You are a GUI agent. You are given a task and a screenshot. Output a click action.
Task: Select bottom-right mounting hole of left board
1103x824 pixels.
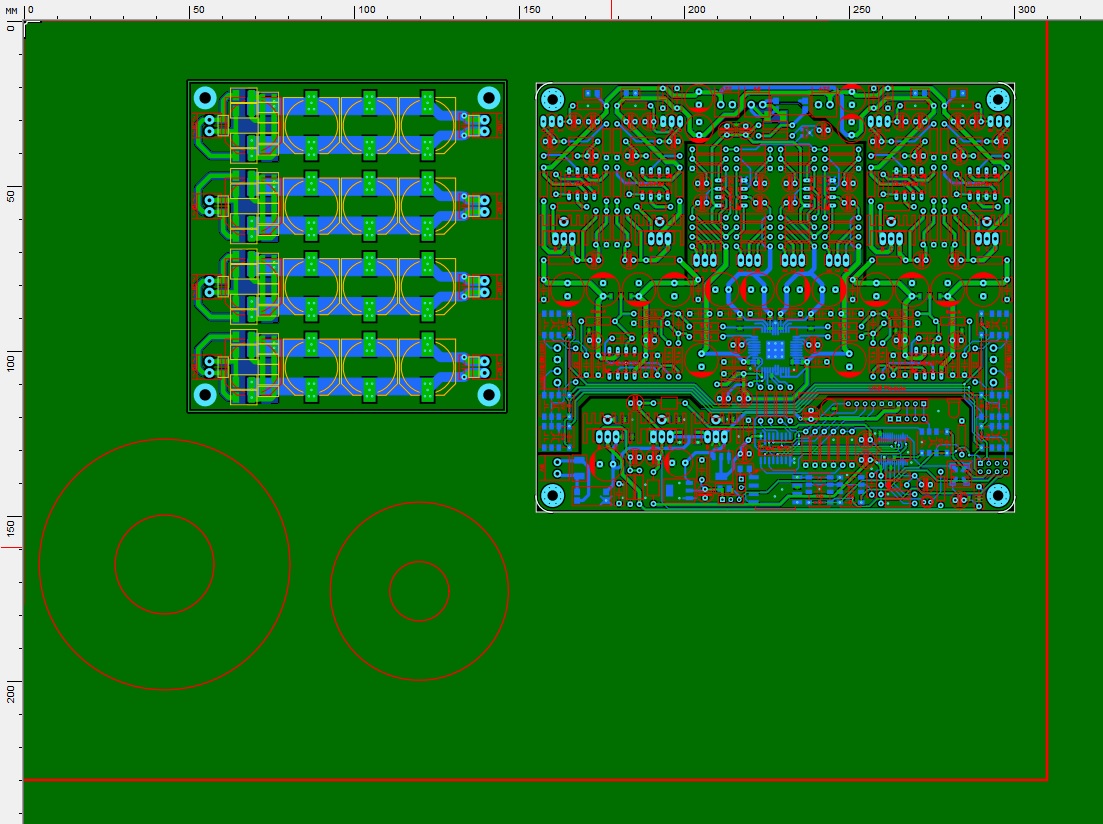489,395
